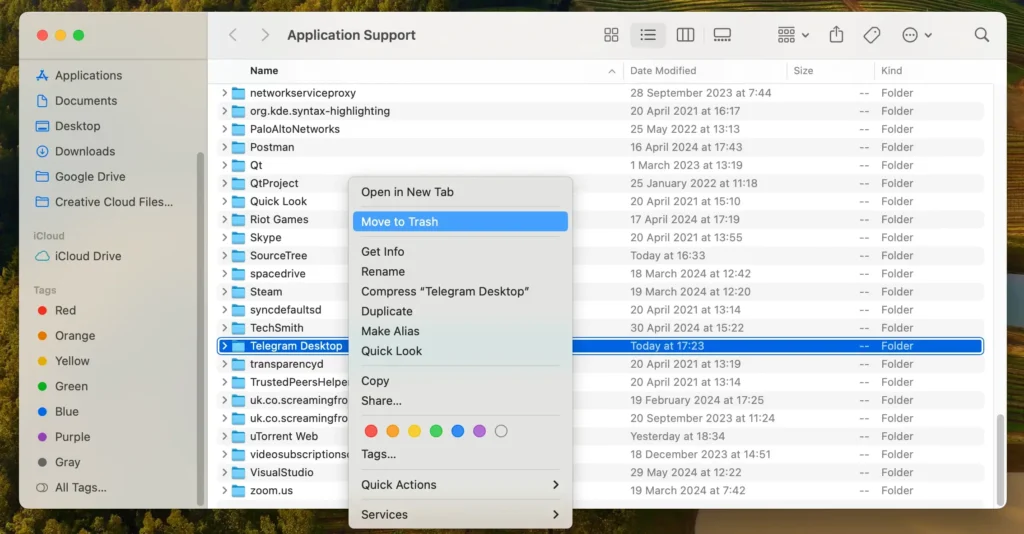Expand the Riot Games folder

pos(224,220)
